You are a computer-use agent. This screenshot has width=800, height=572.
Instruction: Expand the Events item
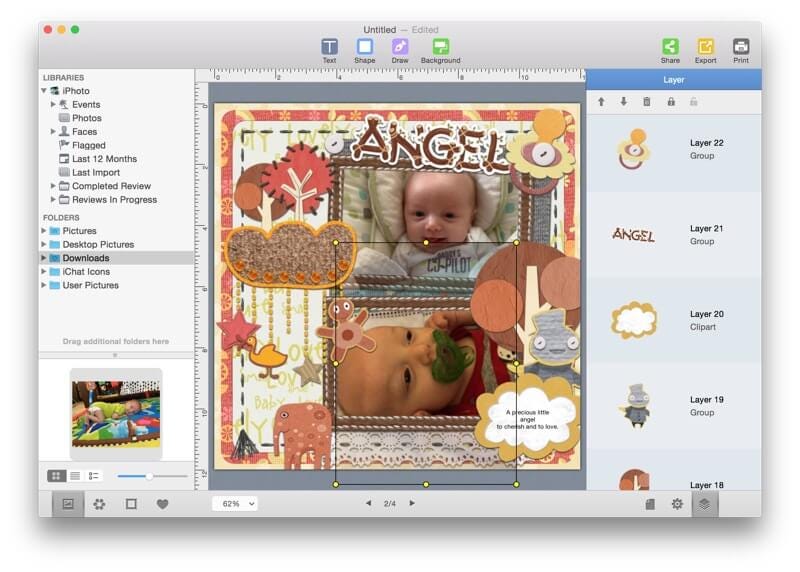click(x=53, y=104)
